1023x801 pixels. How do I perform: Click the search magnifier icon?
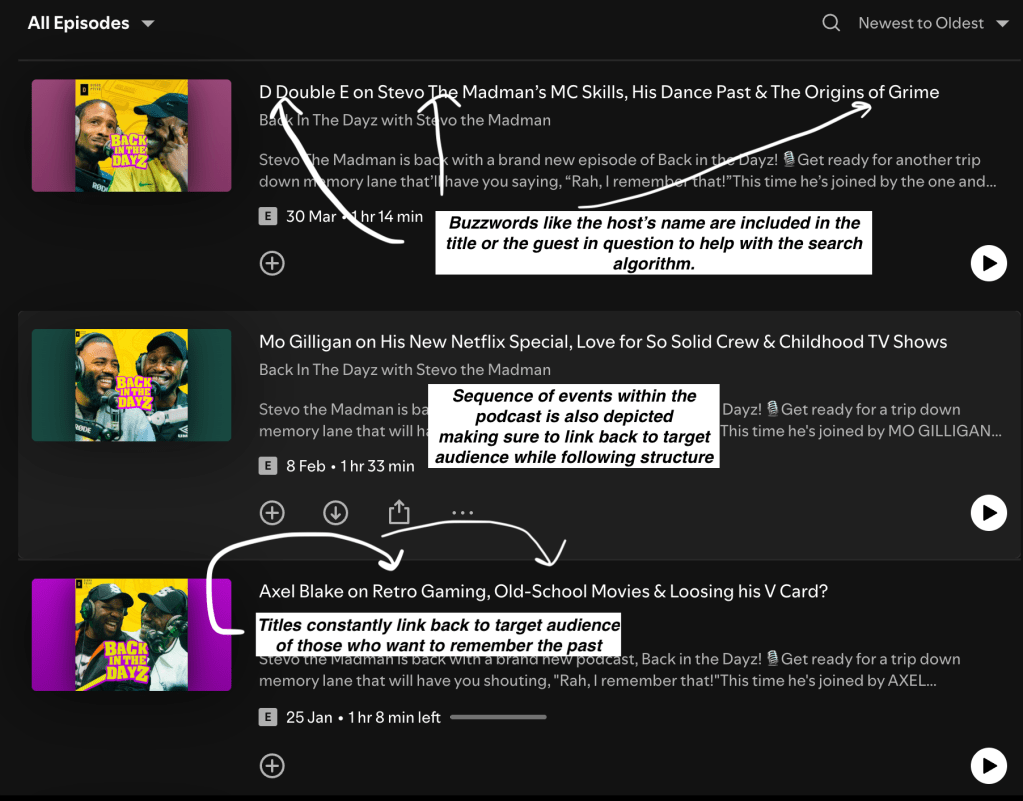point(830,23)
